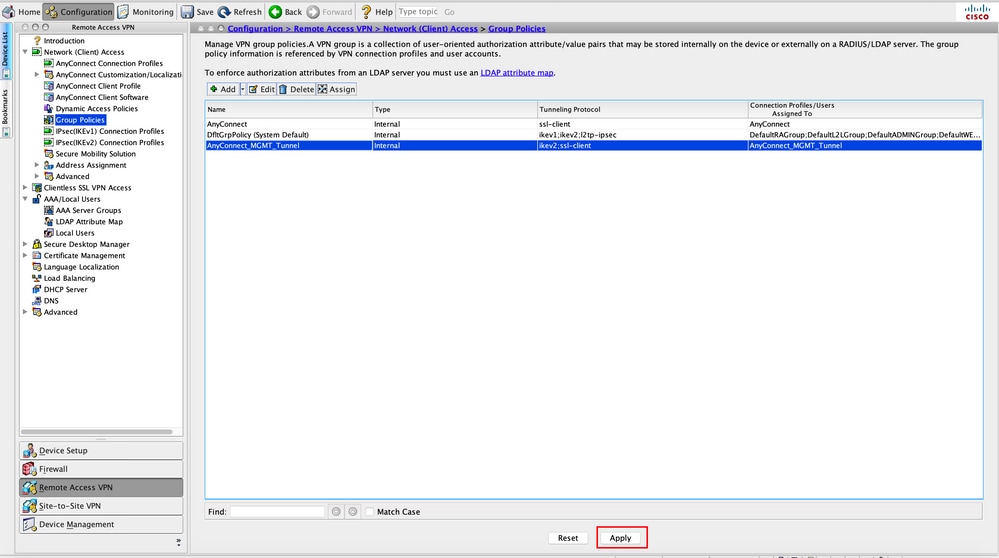Expand Clientless SSL VPN Access

(25, 188)
